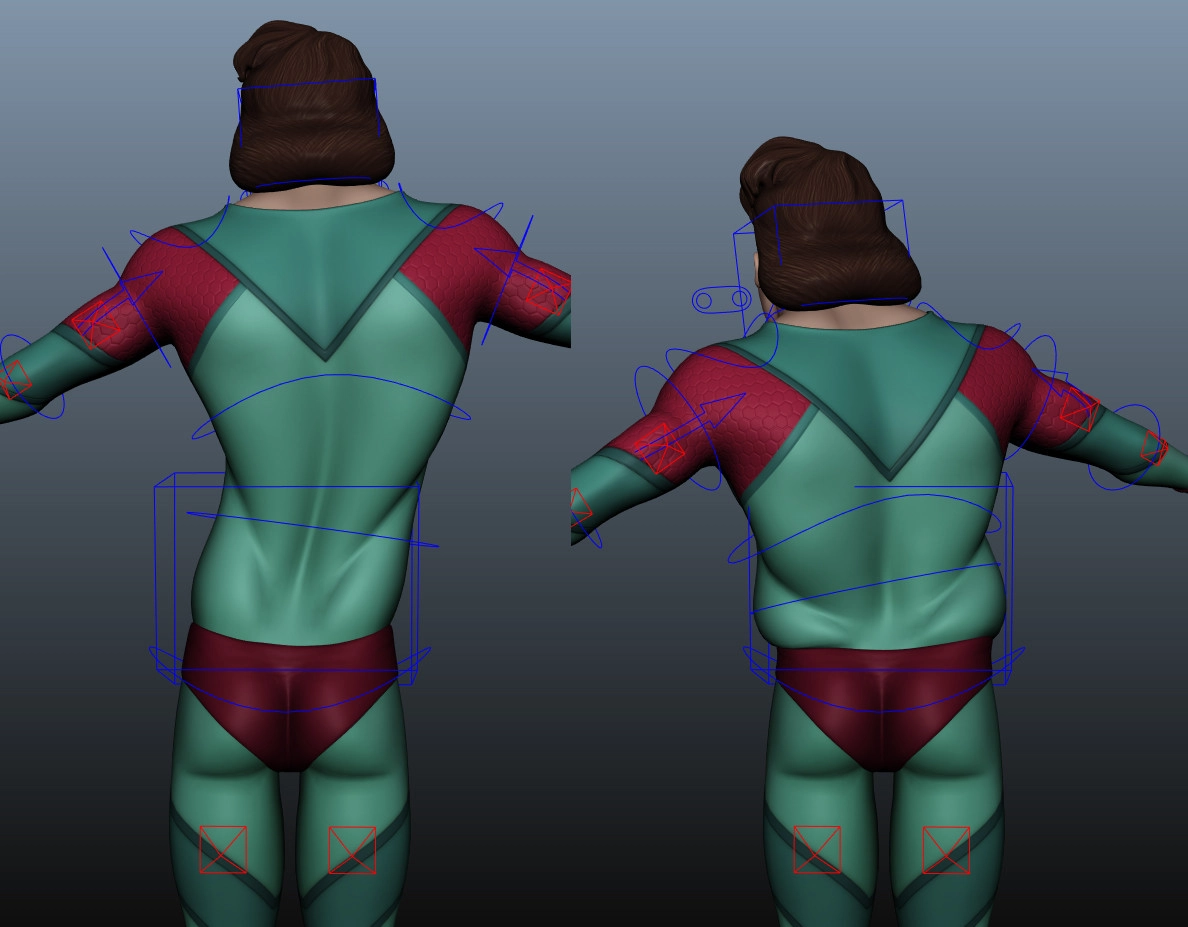Pick right character's left knee red square control
The width and height of the screenshot is (1188, 927).
(x=817, y=849)
